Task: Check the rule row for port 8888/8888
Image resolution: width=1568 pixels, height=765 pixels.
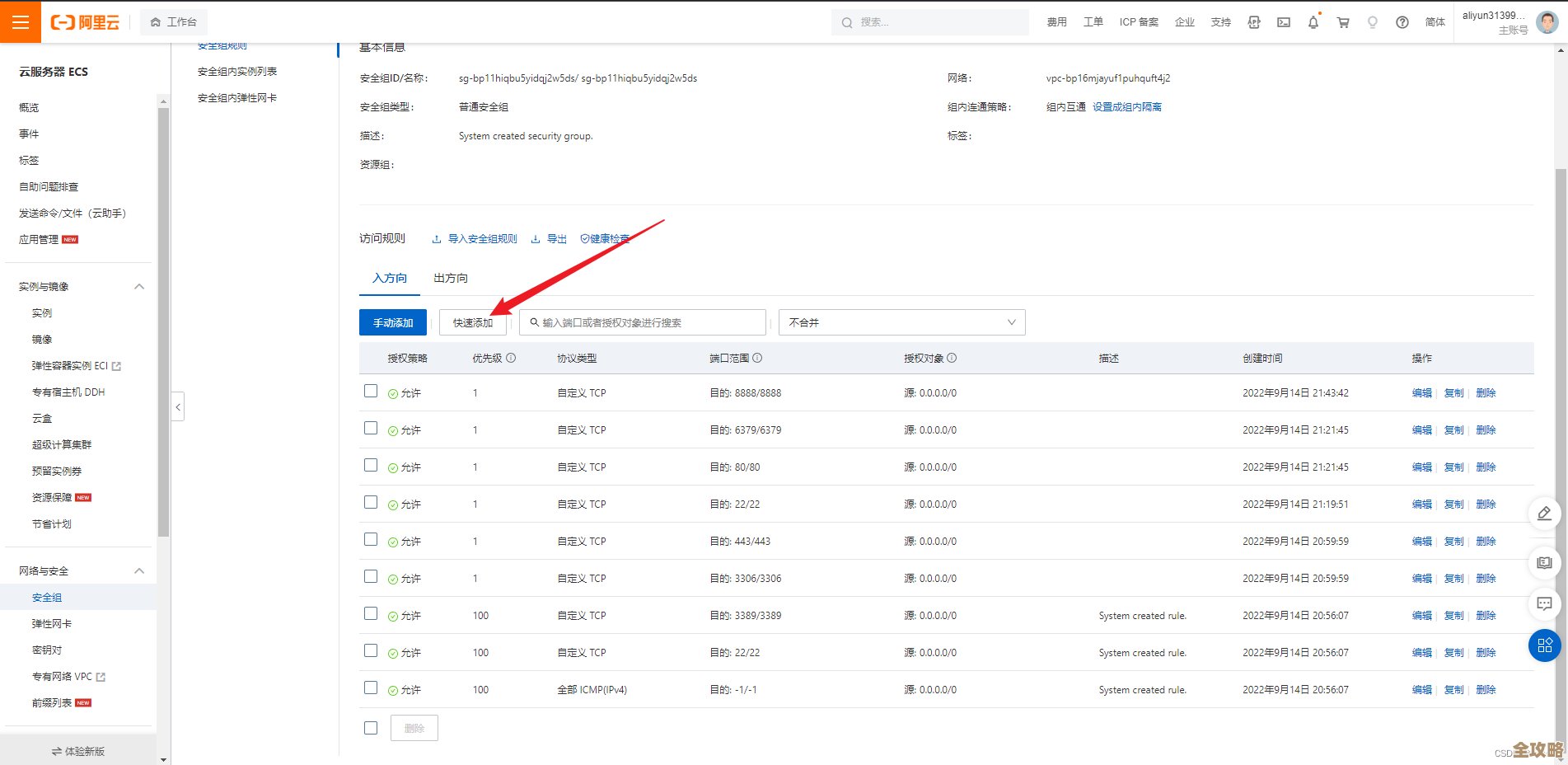Action: click(371, 392)
